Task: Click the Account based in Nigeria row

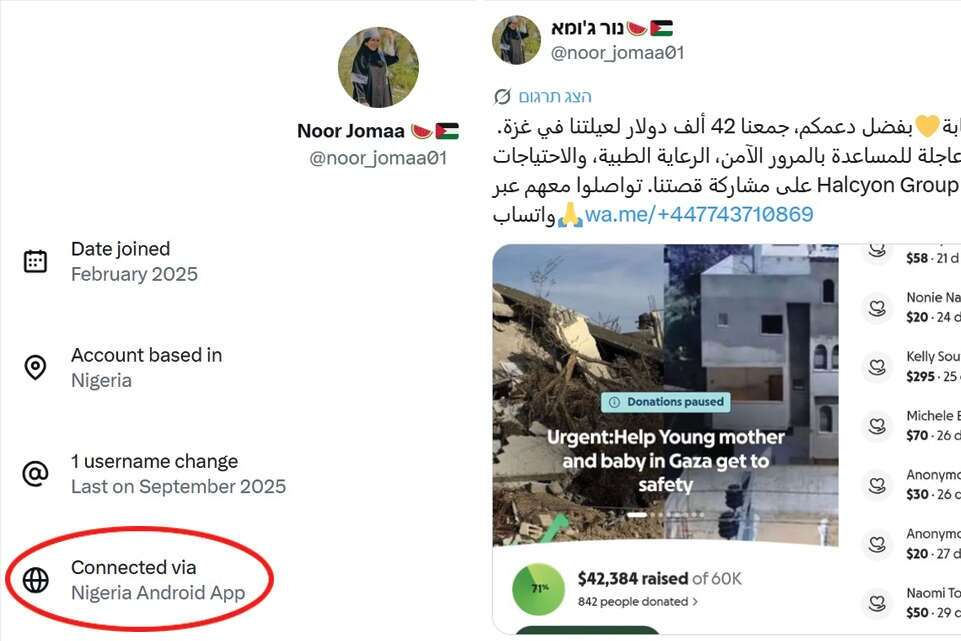Action: (x=146, y=367)
